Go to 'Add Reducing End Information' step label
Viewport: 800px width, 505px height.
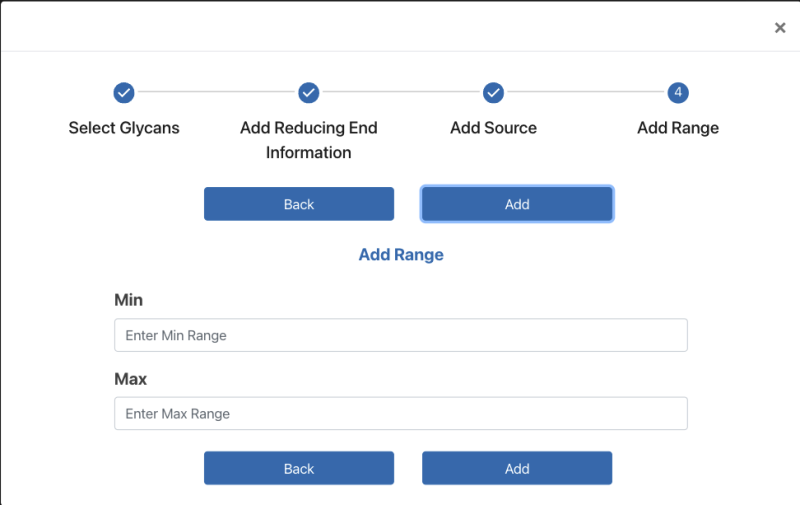pos(309,140)
